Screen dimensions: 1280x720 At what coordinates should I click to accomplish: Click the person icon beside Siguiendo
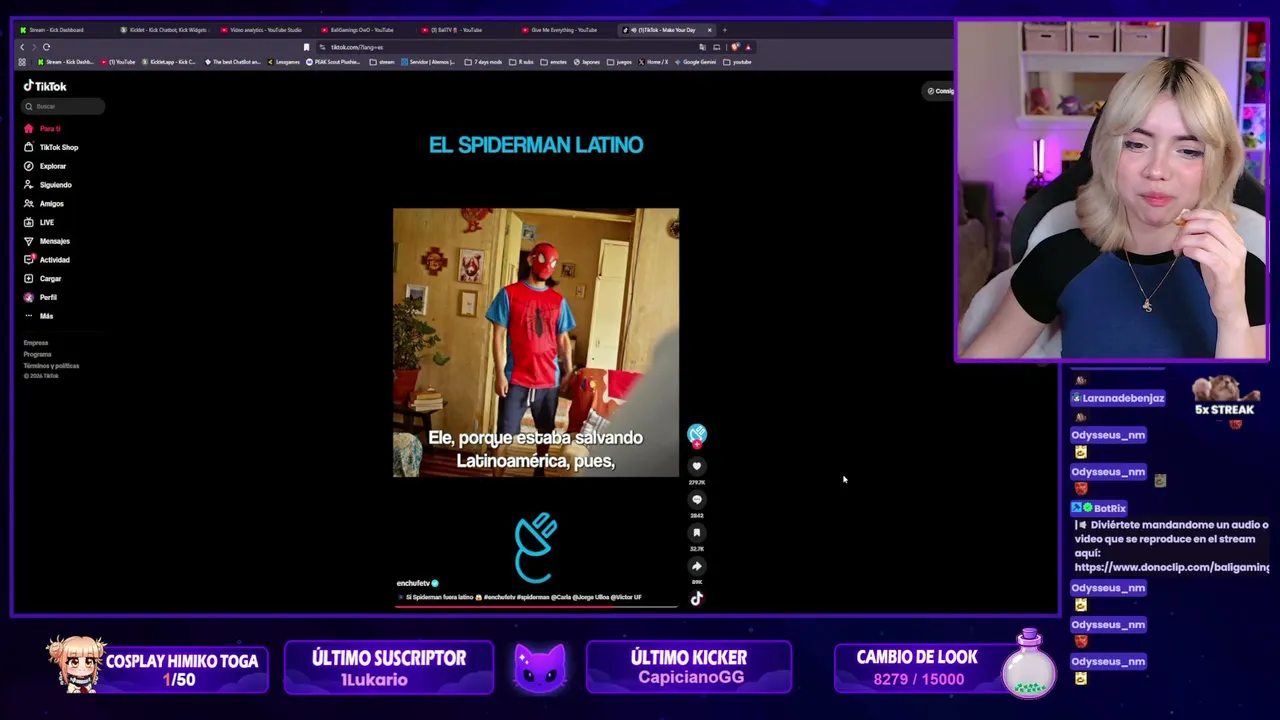pos(29,185)
